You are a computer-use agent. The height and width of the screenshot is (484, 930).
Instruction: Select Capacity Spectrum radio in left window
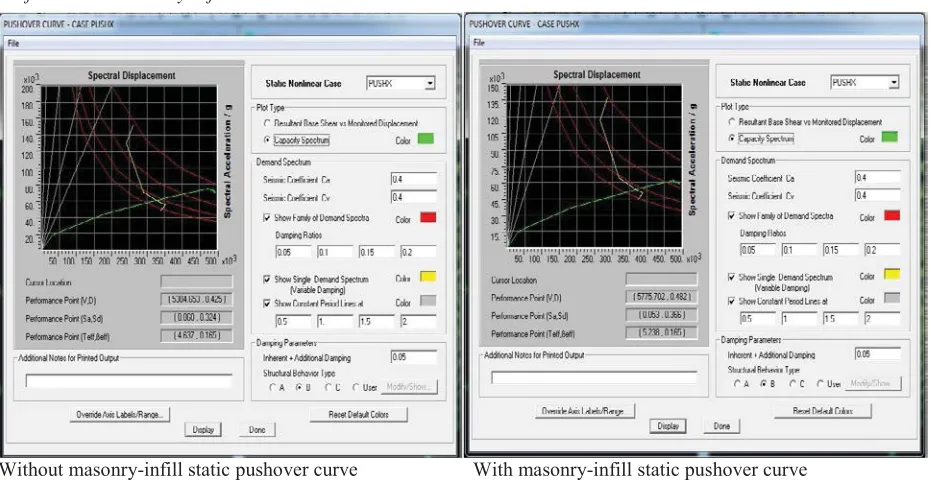point(267,140)
